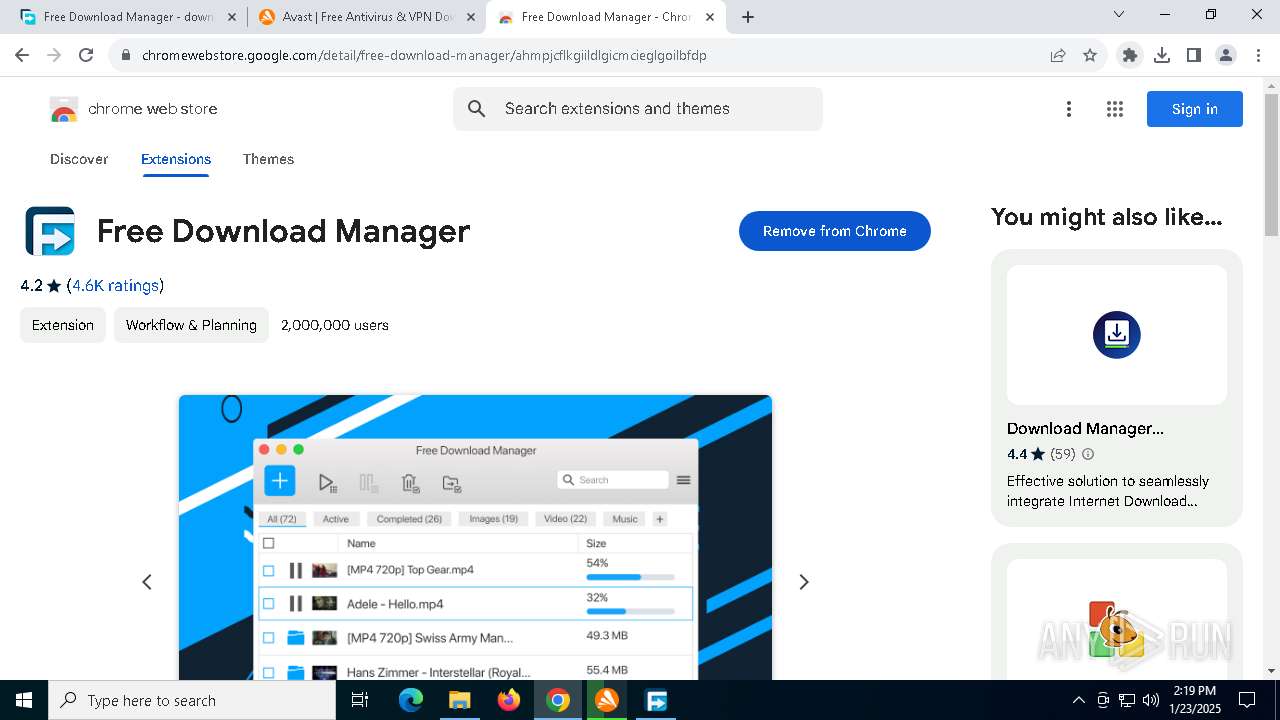Go back to the previous page
The height and width of the screenshot is (720, 1280).
22,55
